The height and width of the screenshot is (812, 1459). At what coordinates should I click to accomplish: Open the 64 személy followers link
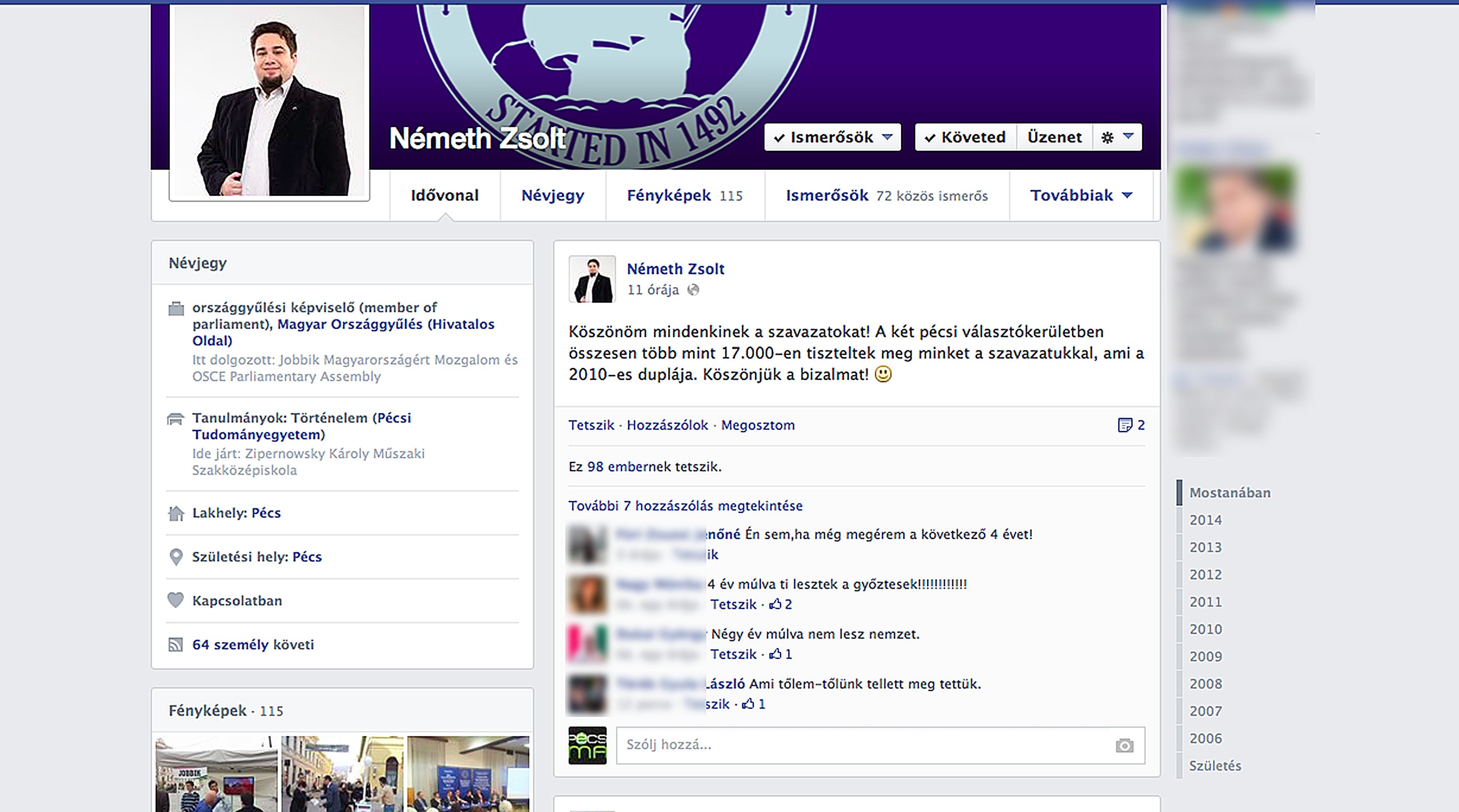click(x=230, y=644)
